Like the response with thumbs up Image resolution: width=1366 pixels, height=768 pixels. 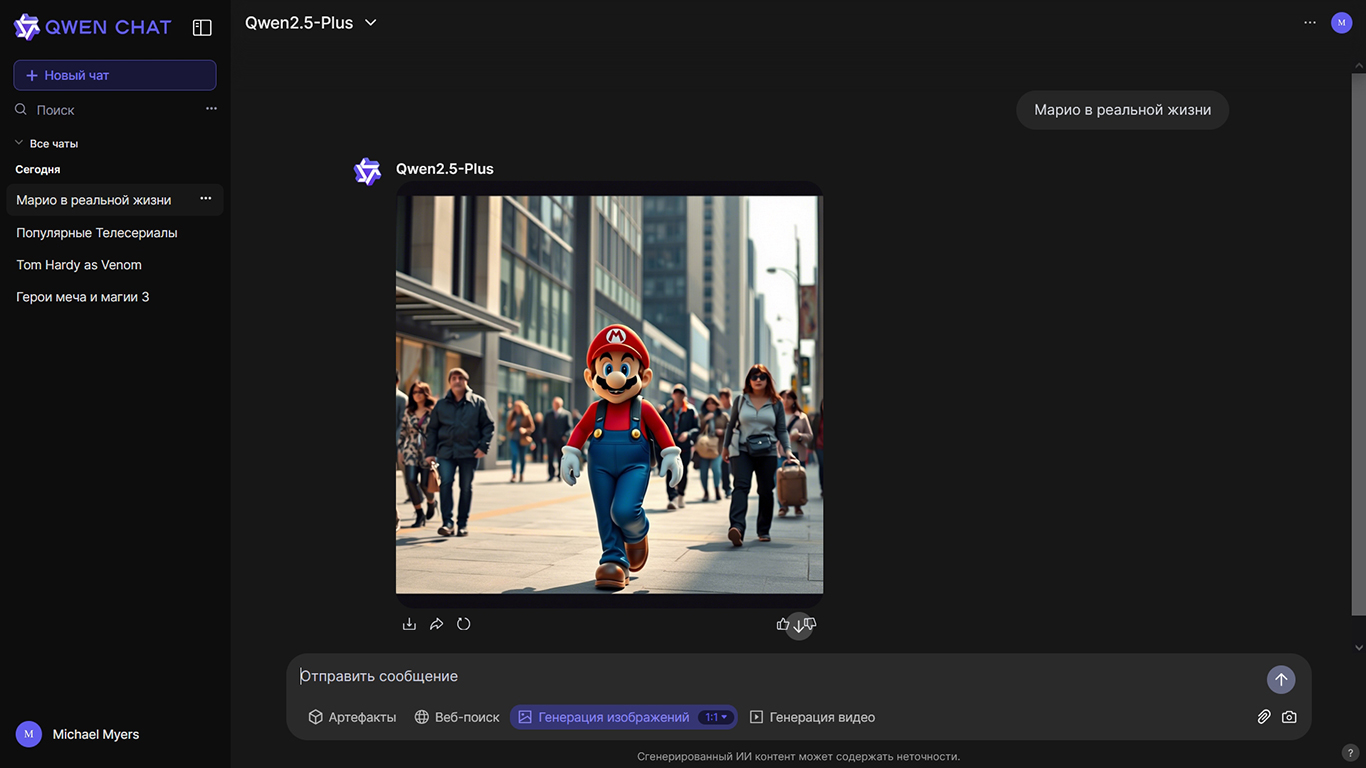[783, 624]
